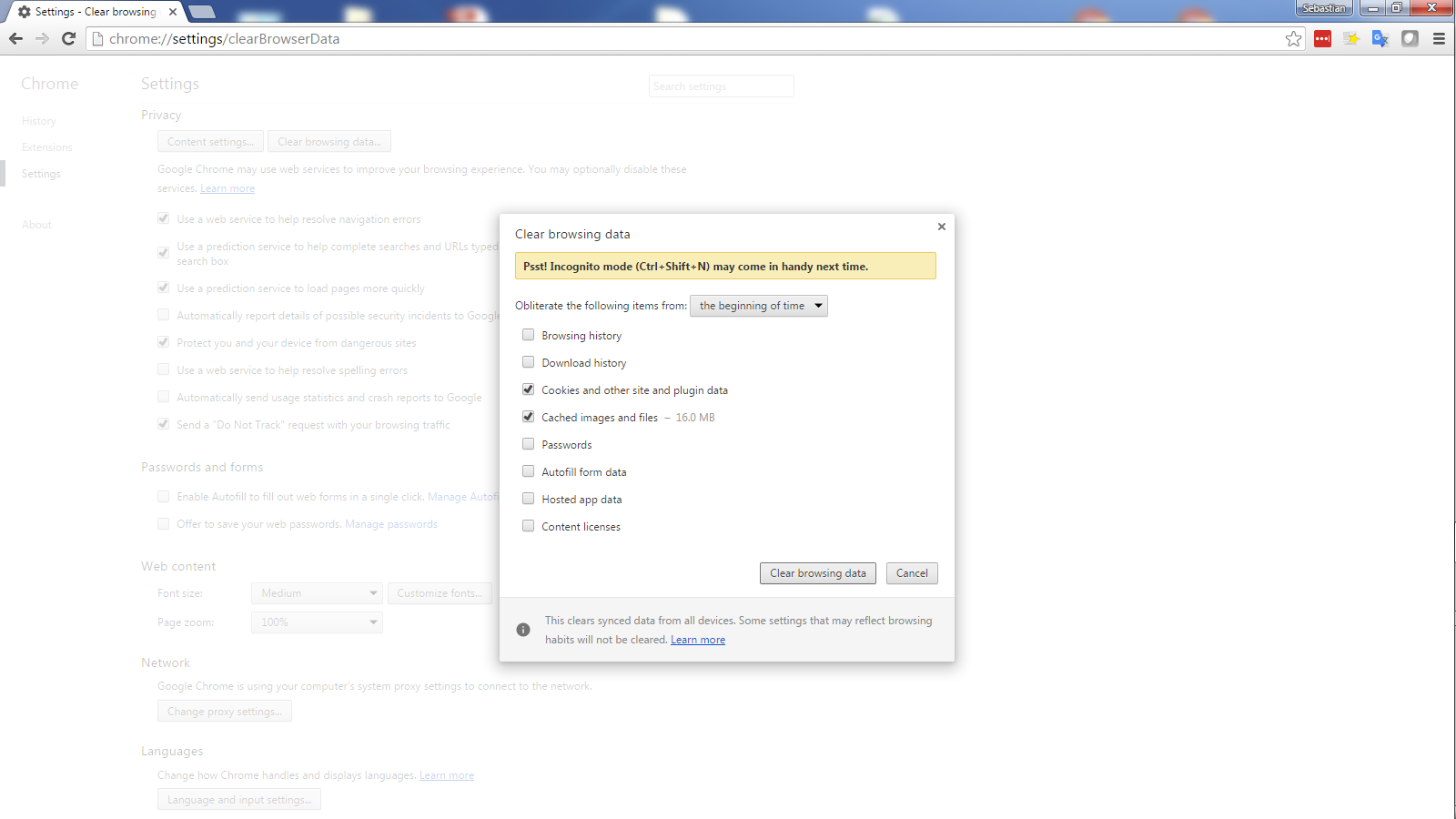Open the Google Translate extension
The height and width of the screenshot is (819, 1456).
pyautogui.click(x=1380, y=38)
